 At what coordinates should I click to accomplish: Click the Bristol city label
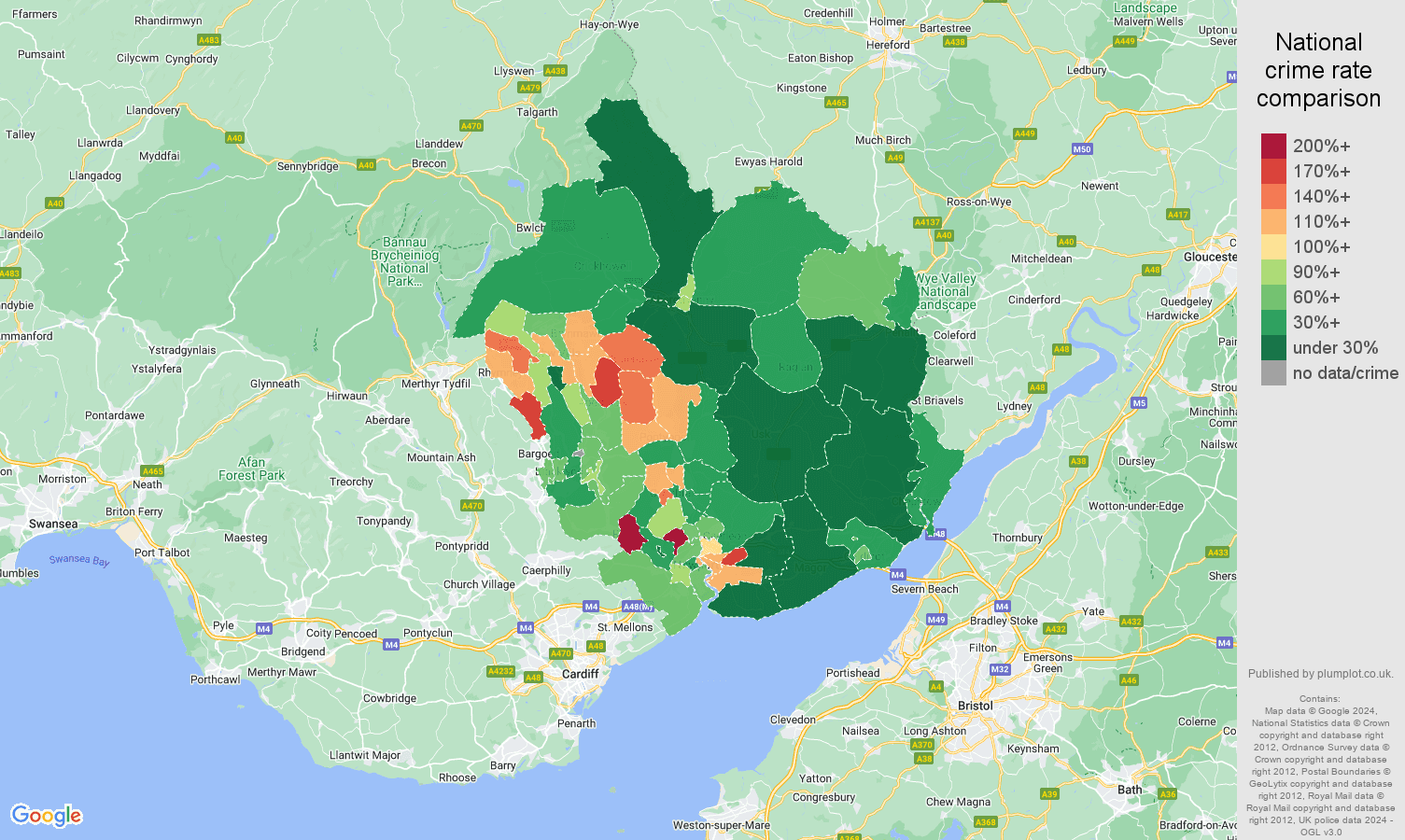pyautogui.click(x=976, y=706)
